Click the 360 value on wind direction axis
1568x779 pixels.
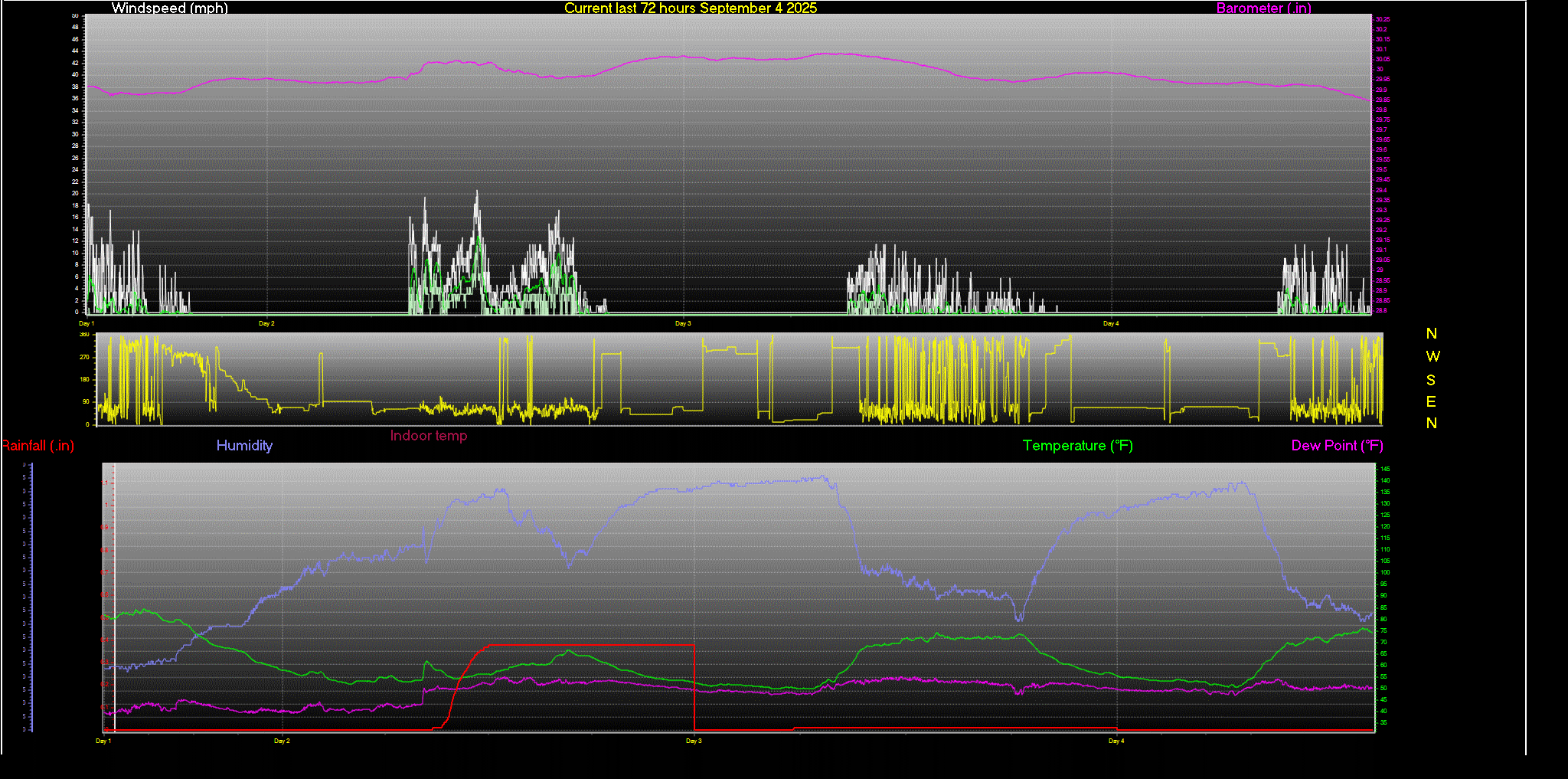pos(84,335)
